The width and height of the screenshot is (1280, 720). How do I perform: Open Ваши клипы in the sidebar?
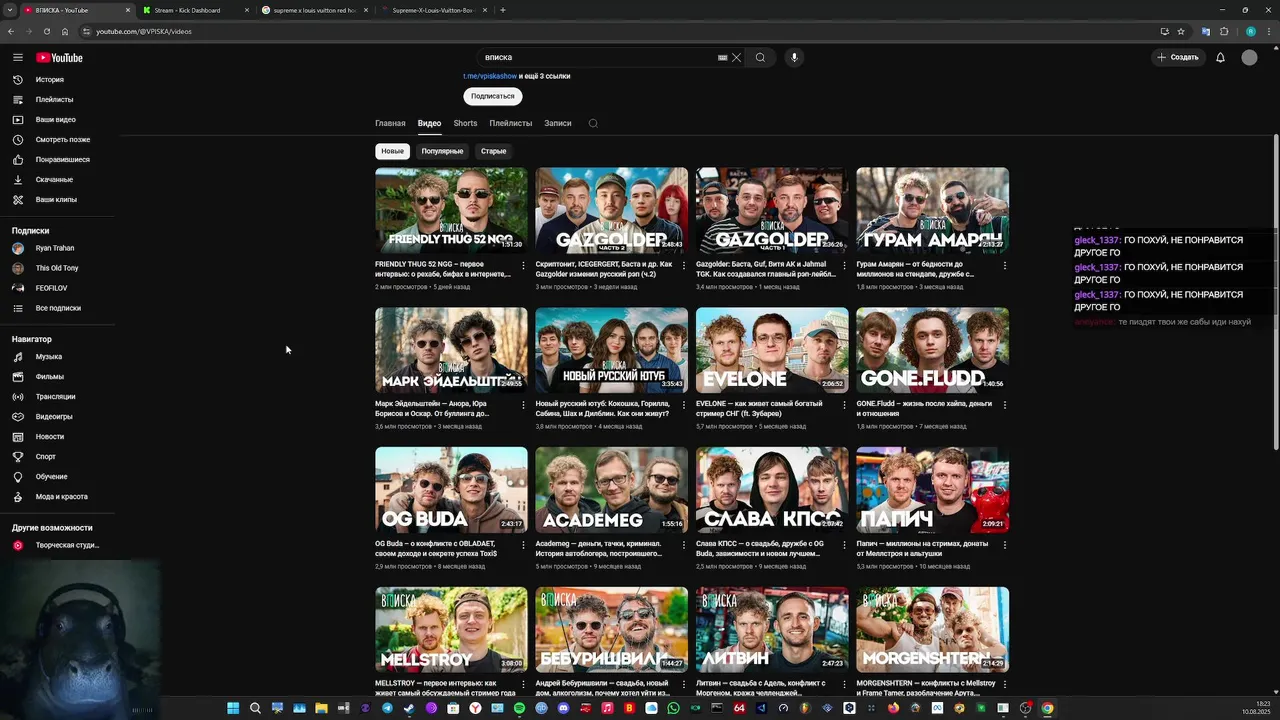pyautogui.click(x=57, y=200)
